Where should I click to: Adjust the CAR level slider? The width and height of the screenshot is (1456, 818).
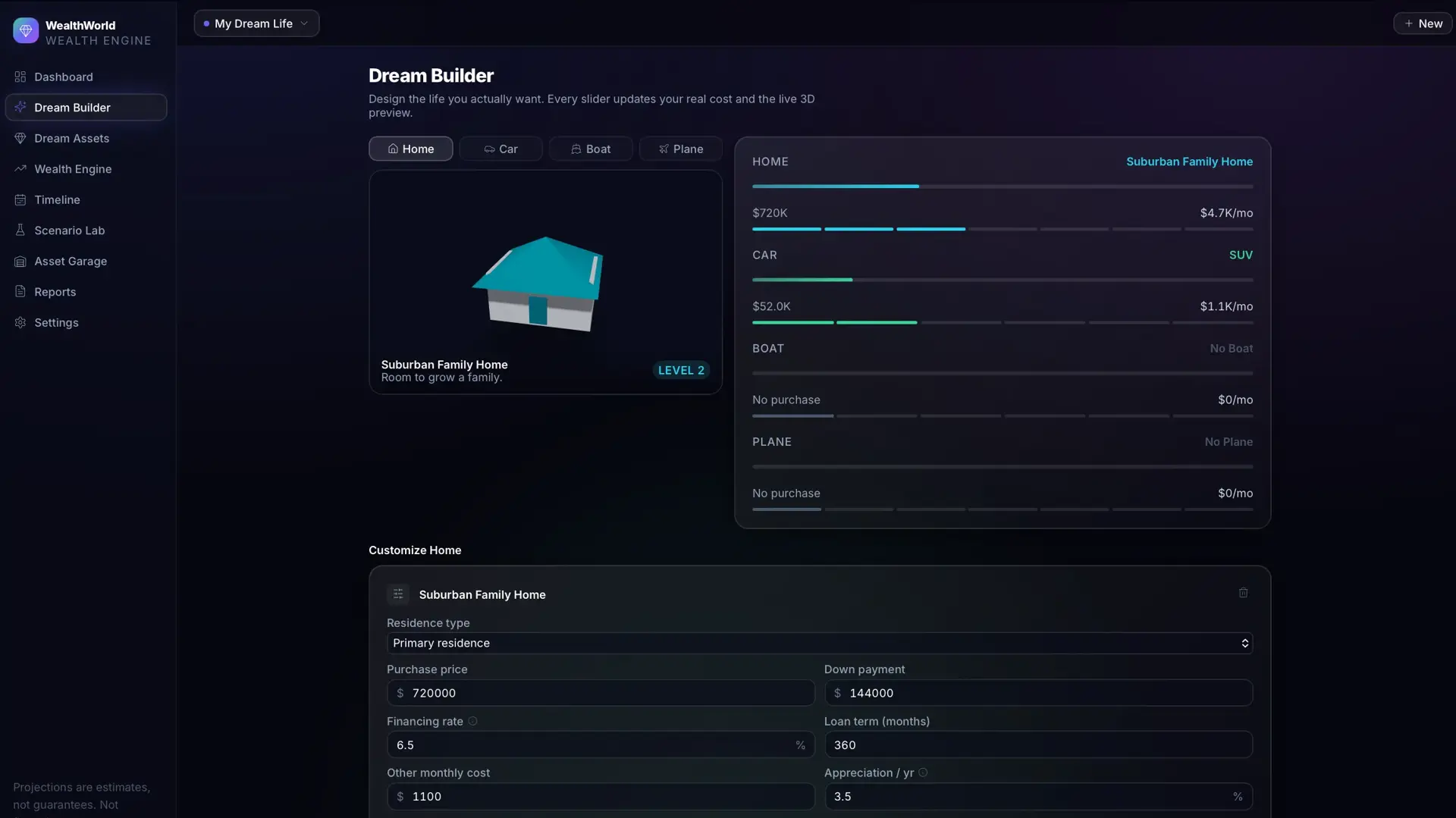click(1002, 280)
